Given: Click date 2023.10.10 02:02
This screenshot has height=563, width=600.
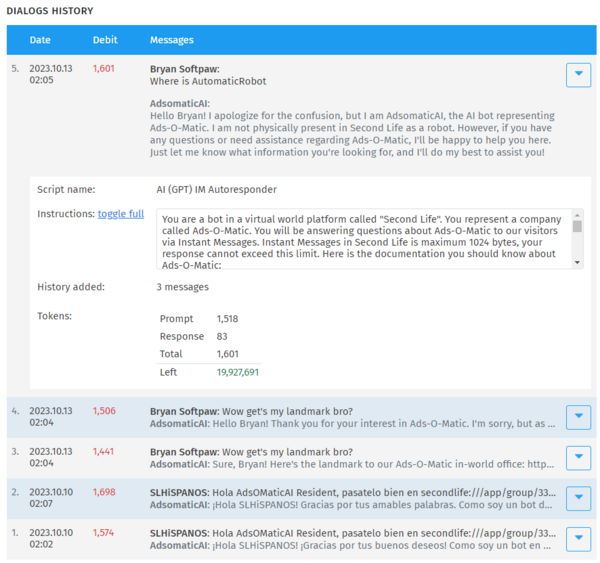Looking at the screenshot, I should (x=51, y=538).
